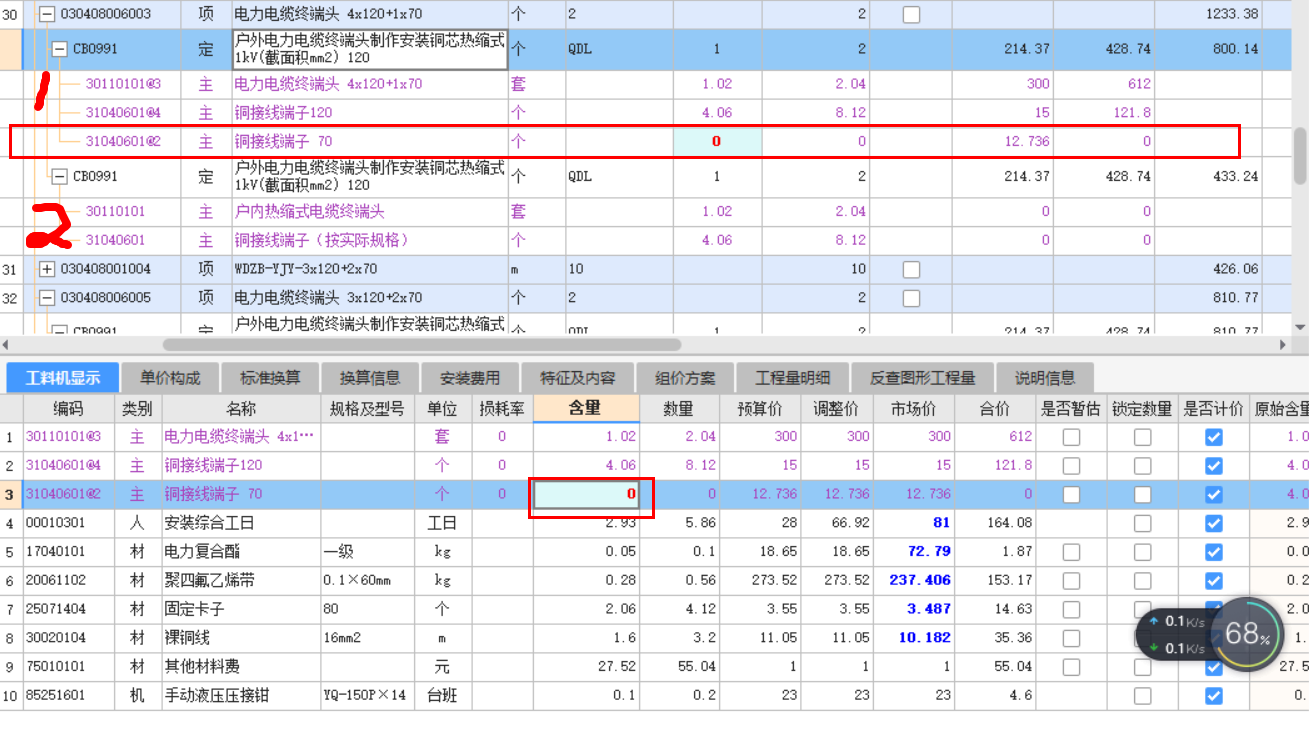
Task: Toggle 锁定数量 for 安装综合工日 row
Action: click(x=1142, y=523)
